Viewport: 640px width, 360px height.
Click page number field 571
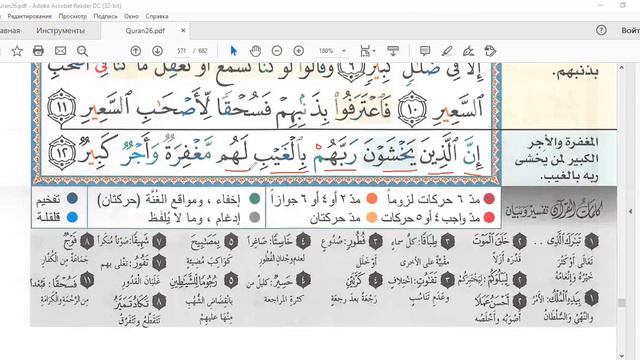click(x=182, y=51)
